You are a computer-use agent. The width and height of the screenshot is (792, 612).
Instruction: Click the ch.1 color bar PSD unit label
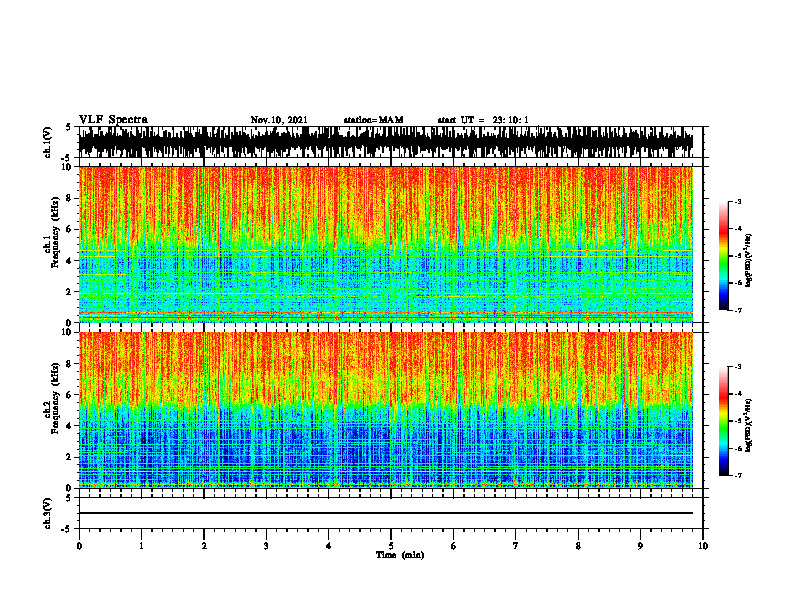(749, 261)
